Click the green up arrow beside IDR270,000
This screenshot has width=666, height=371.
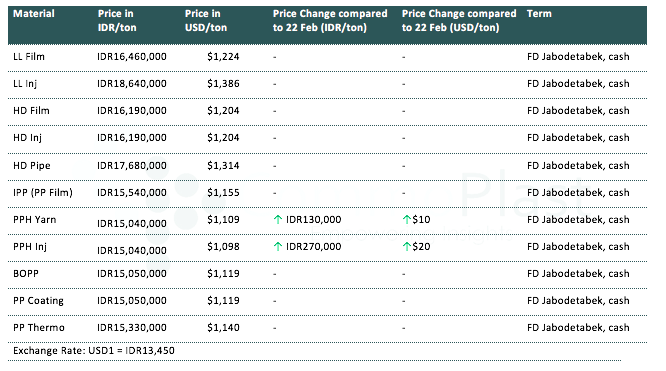(278, 246)
